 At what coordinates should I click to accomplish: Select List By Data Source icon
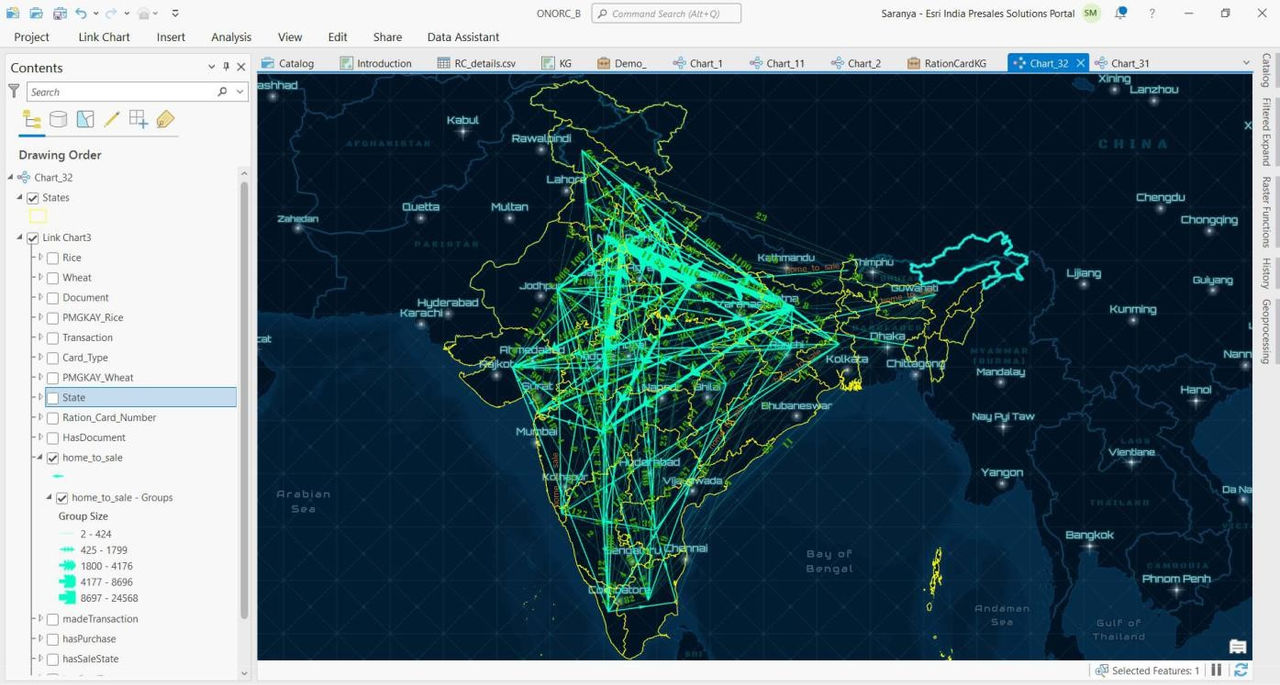pos(59,120)
